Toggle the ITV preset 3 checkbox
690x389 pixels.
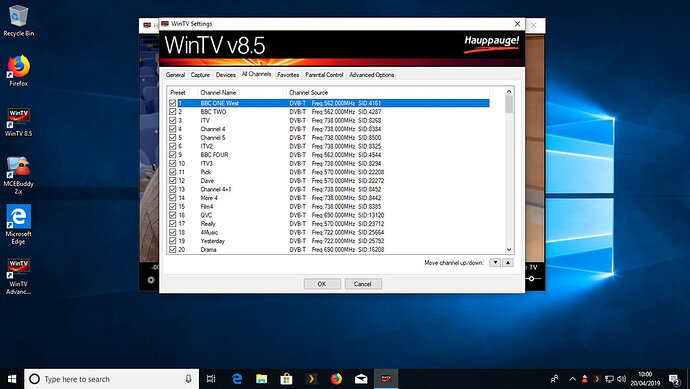coord(172,120)
